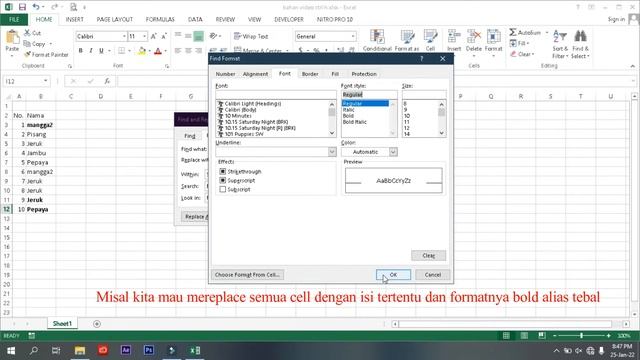Click Sort & Filter icon
The image size is (640, 360).
click(560, 37)
